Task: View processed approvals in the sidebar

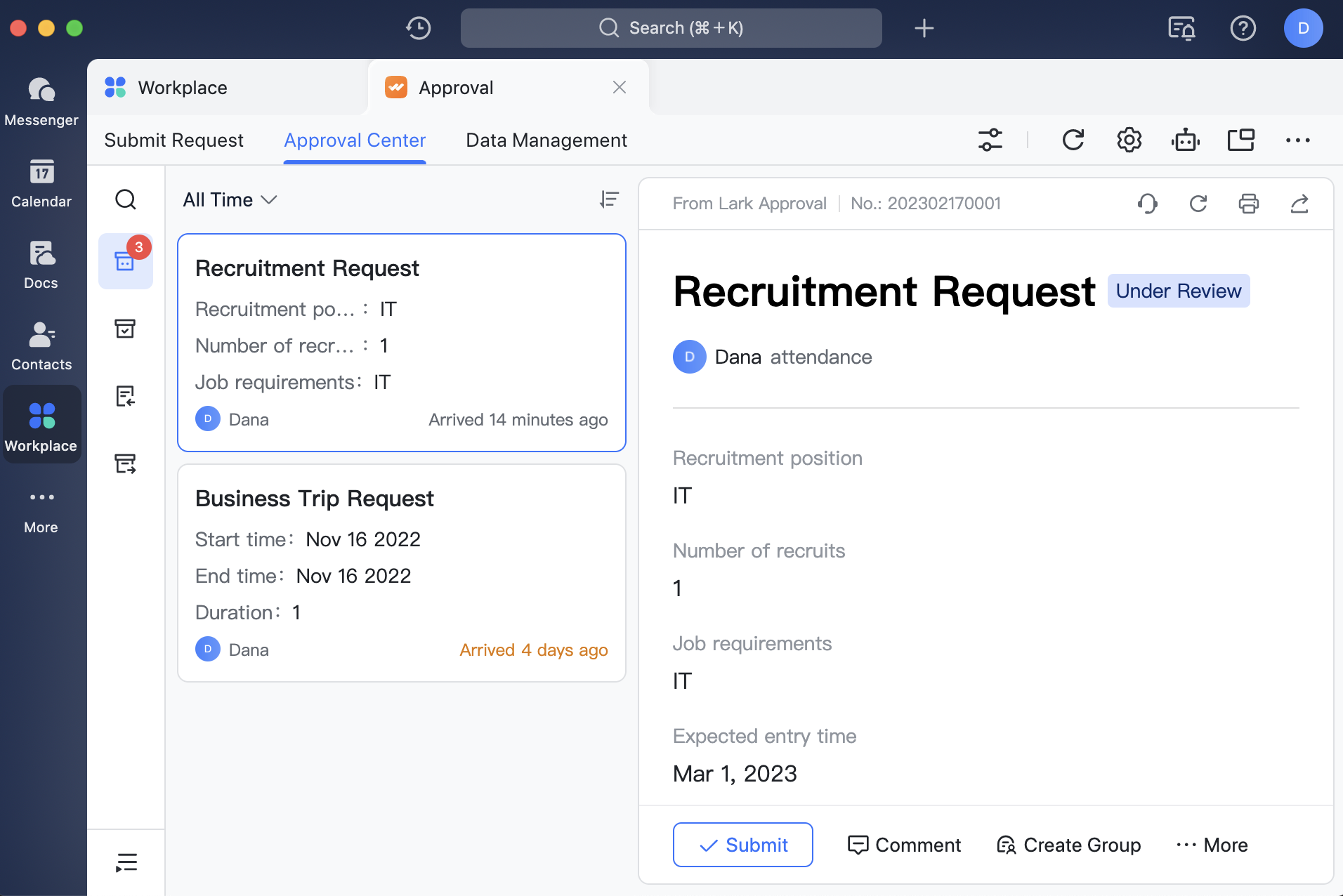Action: (x=126, y=328)
